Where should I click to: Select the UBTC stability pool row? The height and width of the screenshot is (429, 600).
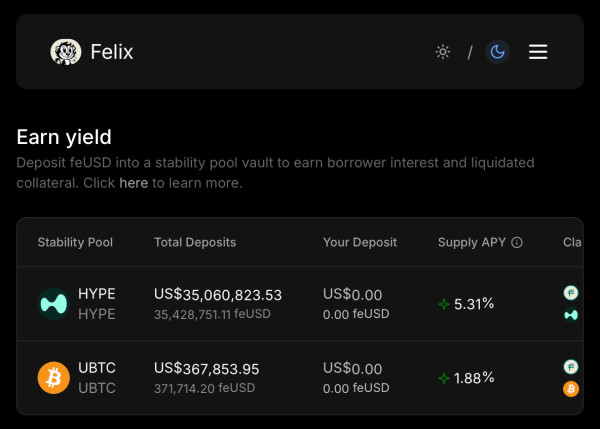point(96,378)
